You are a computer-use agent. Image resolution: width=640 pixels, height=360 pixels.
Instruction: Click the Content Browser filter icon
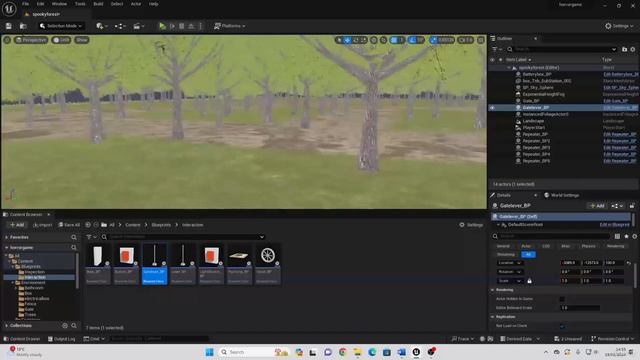coord(91,237)
